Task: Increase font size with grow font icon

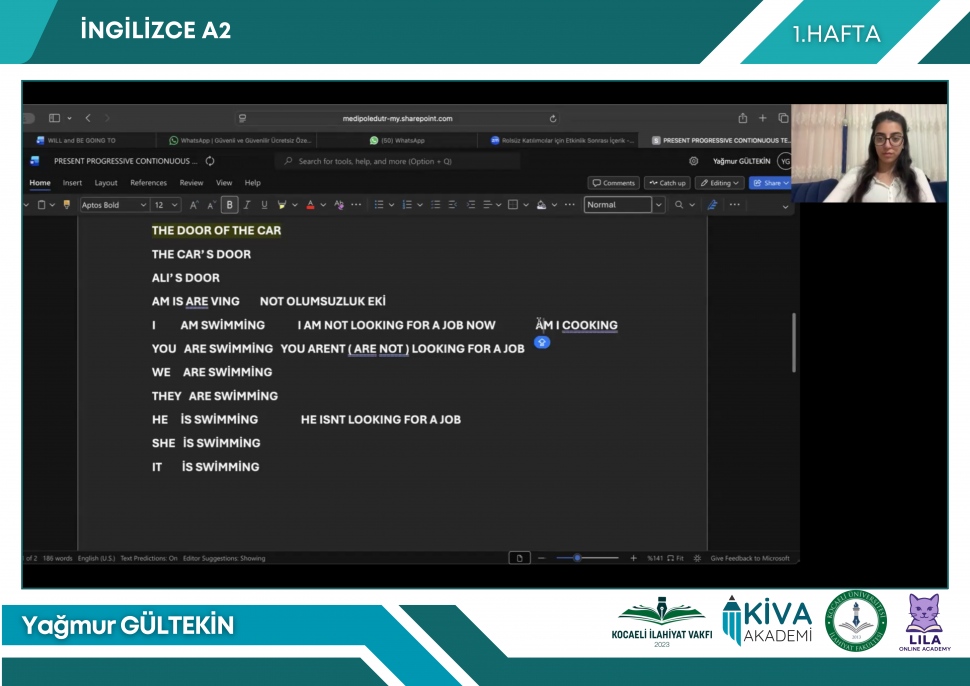Action: [x=194, y=205]
